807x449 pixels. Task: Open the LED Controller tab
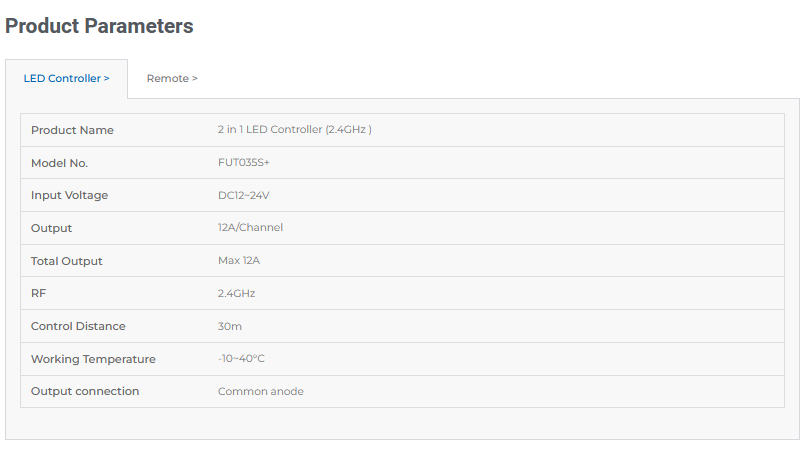[x=66, y=78]
